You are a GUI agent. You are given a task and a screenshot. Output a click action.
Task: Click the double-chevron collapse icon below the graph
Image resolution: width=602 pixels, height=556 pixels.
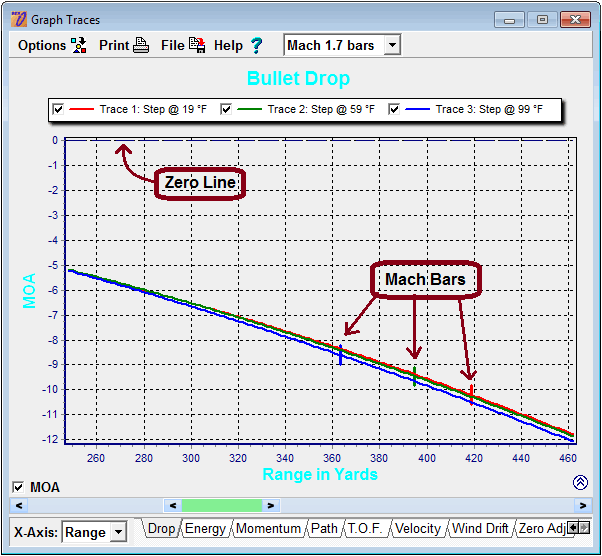click(580, 482)
